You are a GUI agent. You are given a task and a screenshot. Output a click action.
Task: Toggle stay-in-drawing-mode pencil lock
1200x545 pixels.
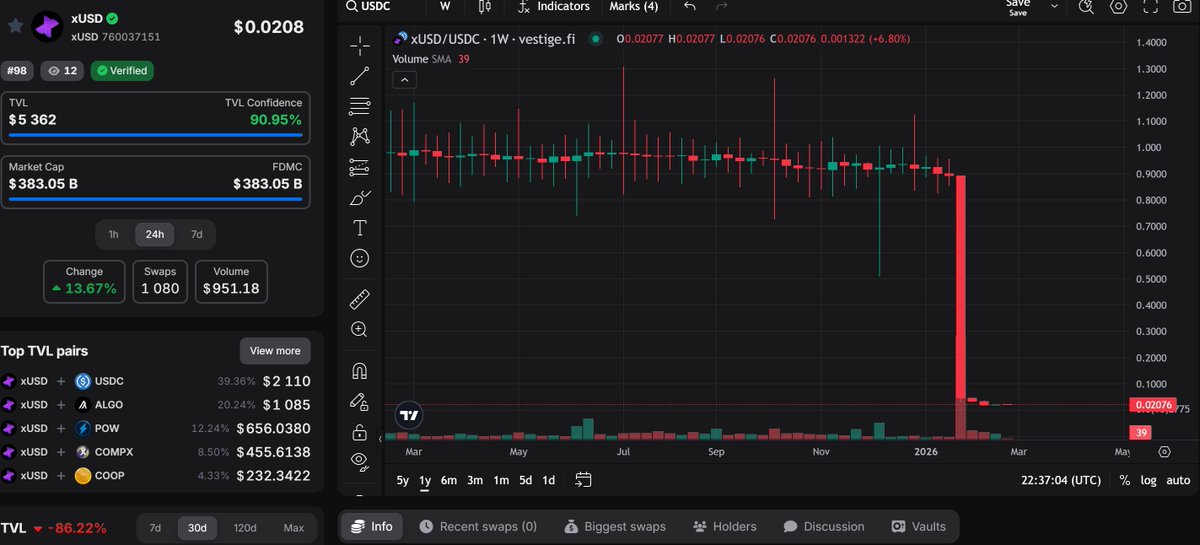pyautogui.click(x=360, y=402)
